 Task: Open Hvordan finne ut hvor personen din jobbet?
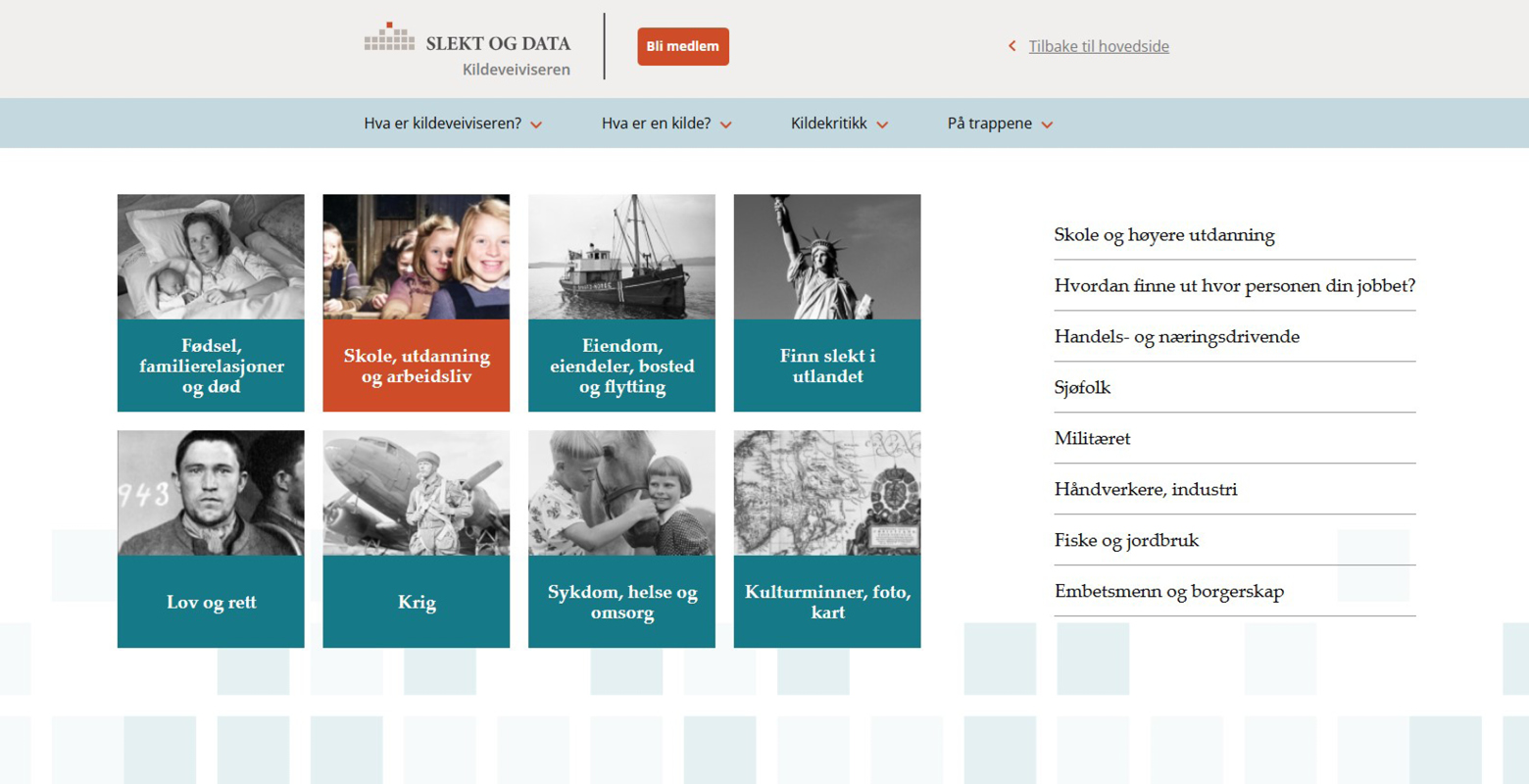[x=1235, y=286]
